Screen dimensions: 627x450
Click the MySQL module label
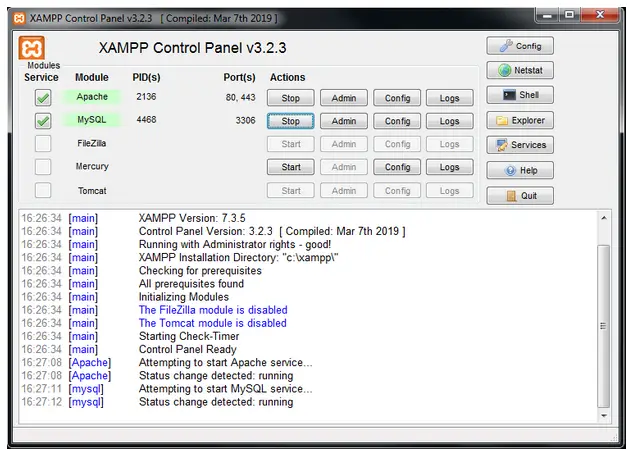click(92, 120)
